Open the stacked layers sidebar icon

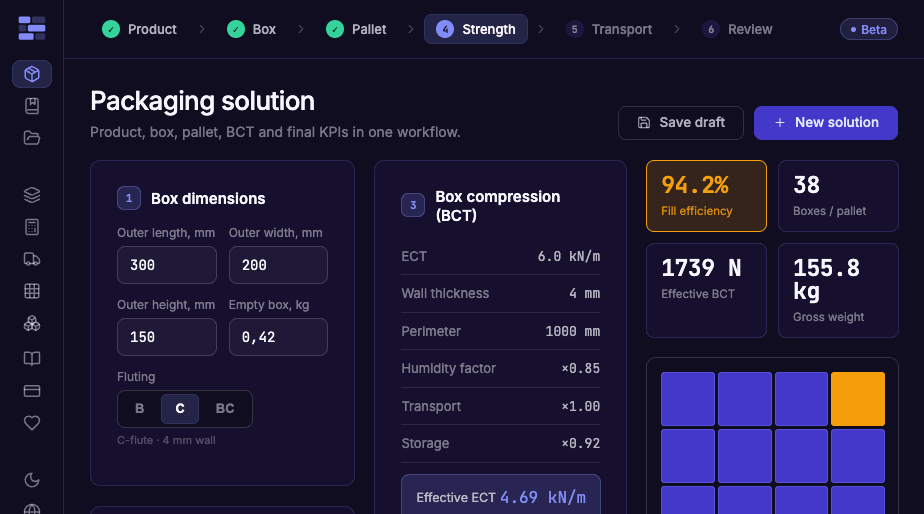[x=32, y=195]
